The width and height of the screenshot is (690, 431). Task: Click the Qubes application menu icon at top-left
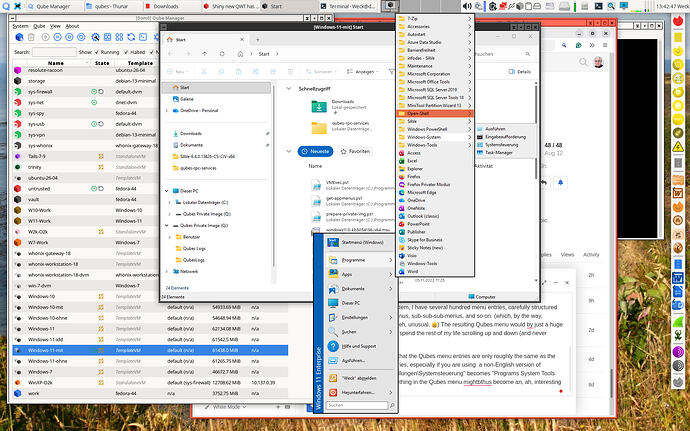coord(6,6)
